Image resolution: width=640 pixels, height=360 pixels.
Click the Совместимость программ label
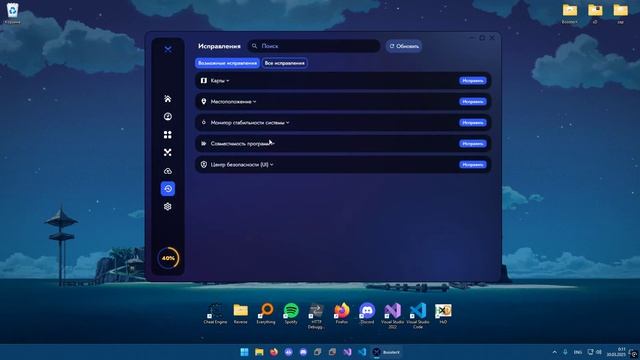(x=240, y=144)
